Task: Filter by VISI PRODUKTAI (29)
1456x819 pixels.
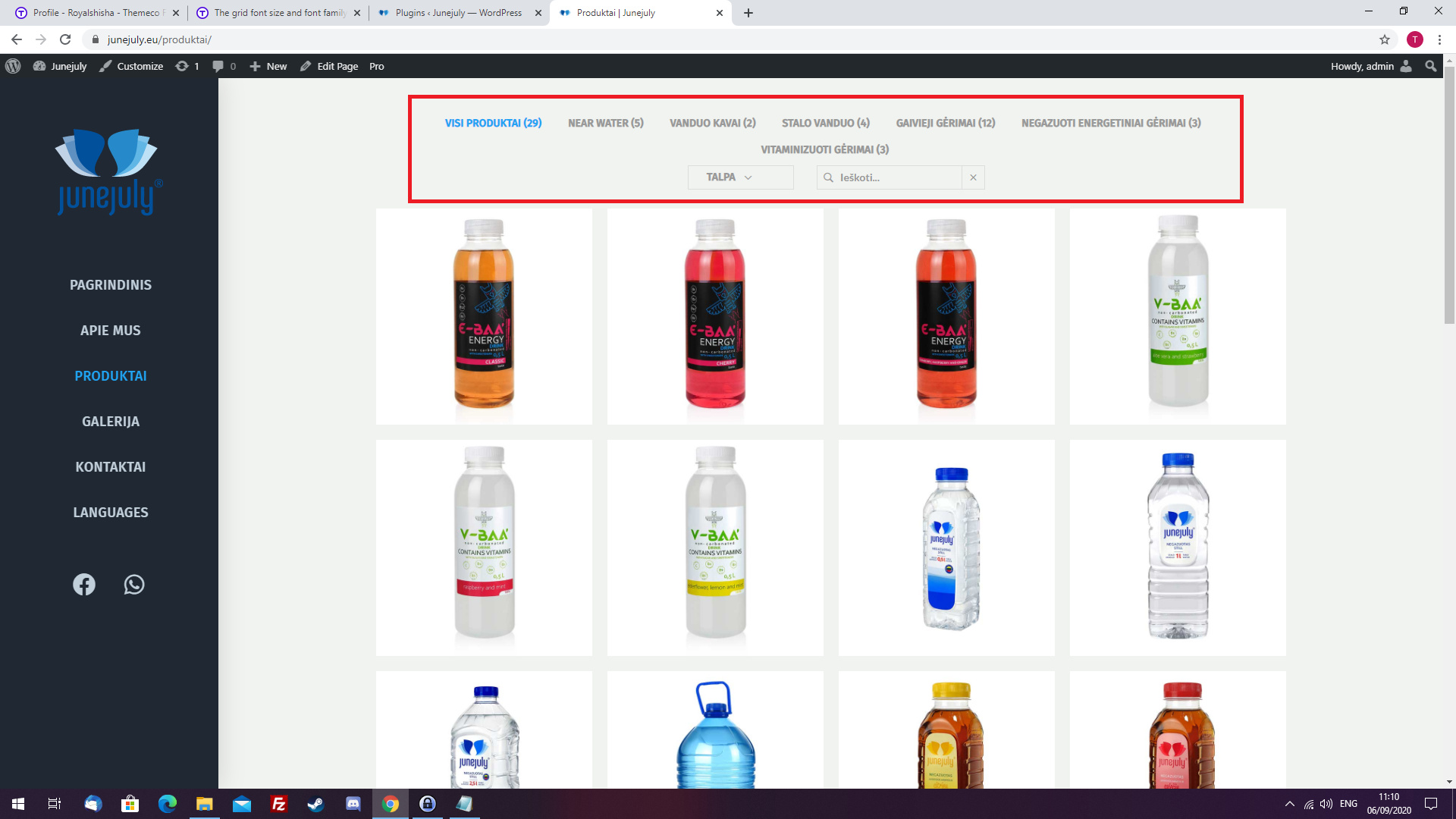Action: pyautogui.click(x=493, y=123)
